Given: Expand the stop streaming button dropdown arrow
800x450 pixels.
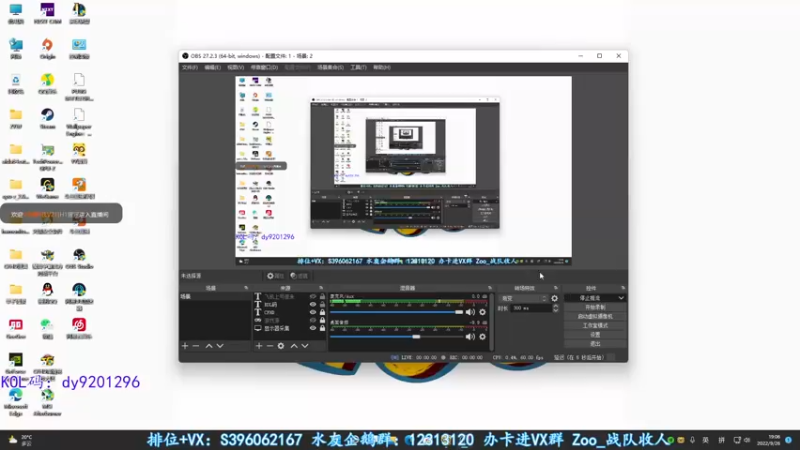Looking at the screenshot, I should pyautogui.click(x=621, y=298).
